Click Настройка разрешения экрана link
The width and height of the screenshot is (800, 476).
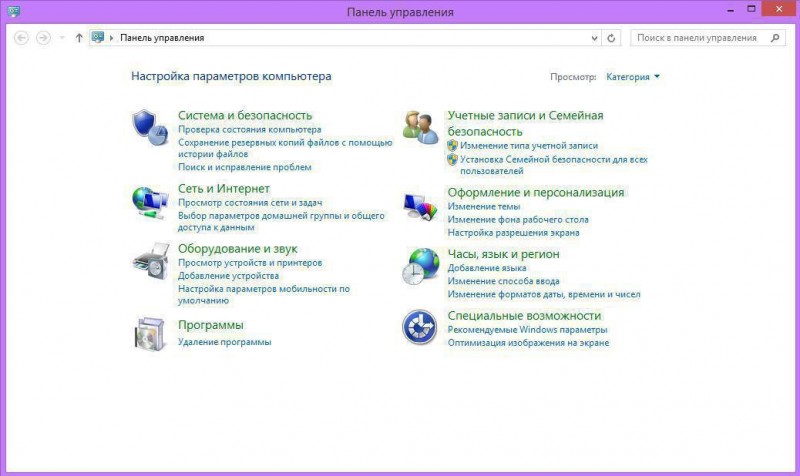pyautogui.click(x=513, y=233)
